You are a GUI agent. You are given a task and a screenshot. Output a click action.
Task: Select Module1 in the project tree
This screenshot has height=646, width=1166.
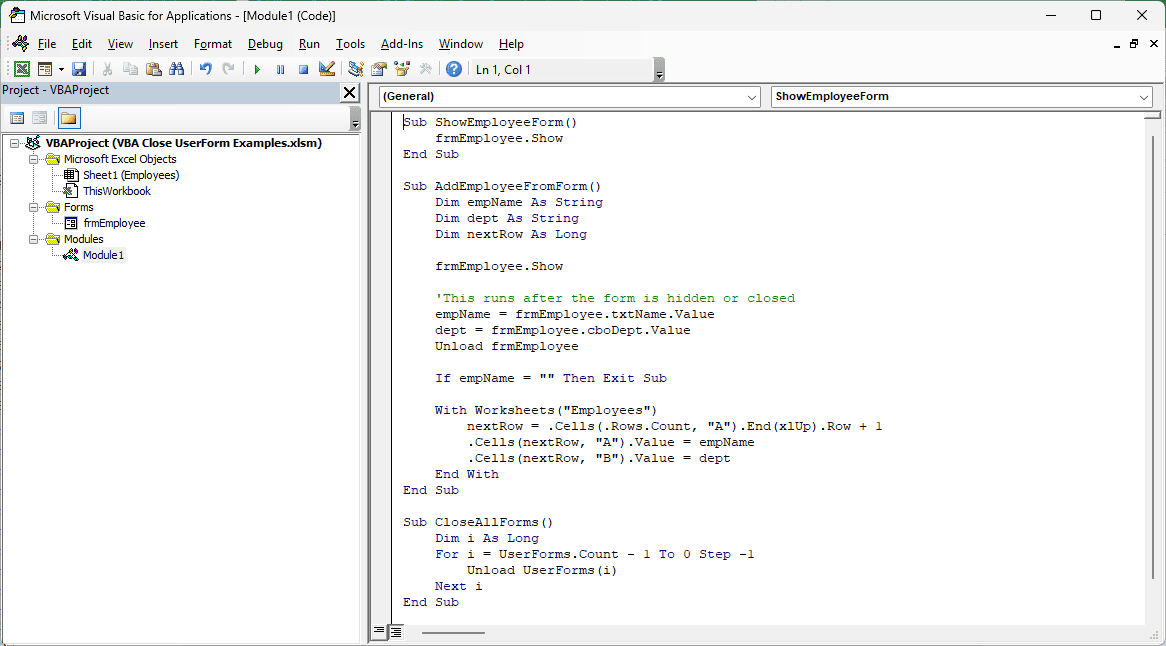pos(103,255)
